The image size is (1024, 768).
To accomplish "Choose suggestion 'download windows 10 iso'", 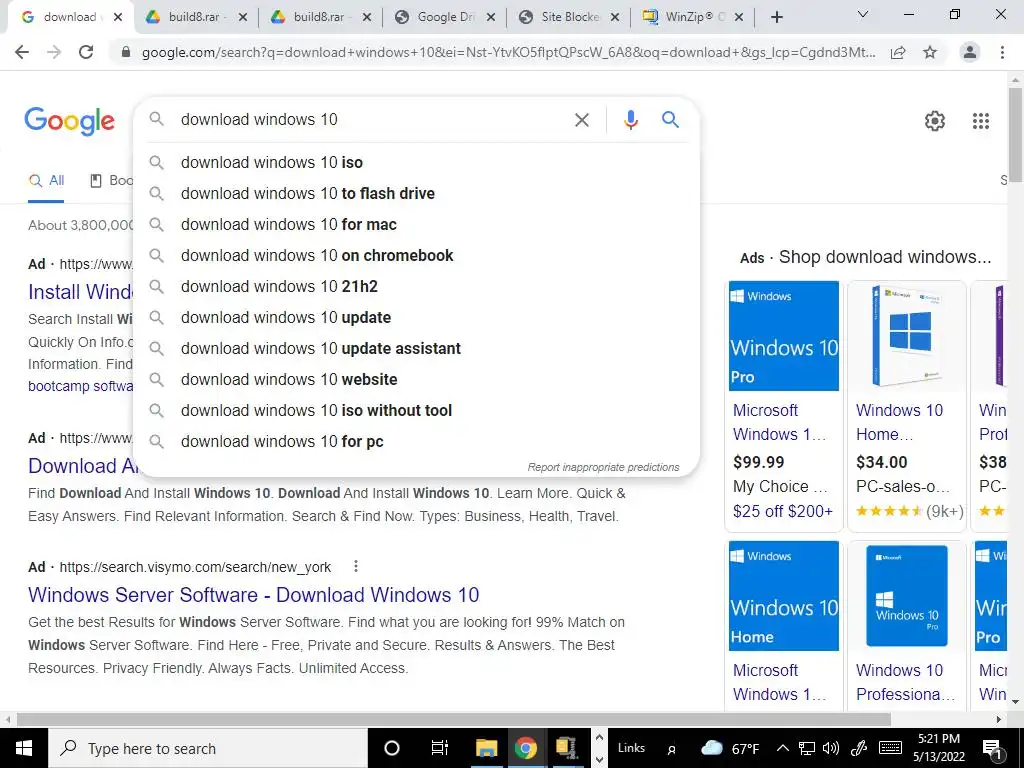I will [416, 163].
